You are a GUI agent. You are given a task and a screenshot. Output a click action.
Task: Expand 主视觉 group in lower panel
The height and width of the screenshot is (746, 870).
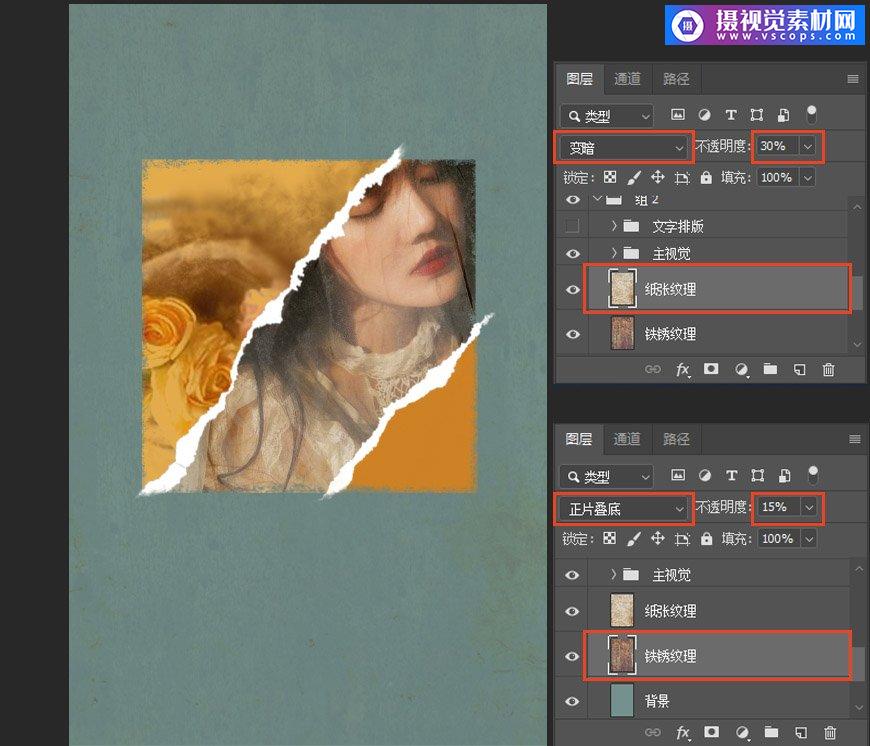[614, 575]
